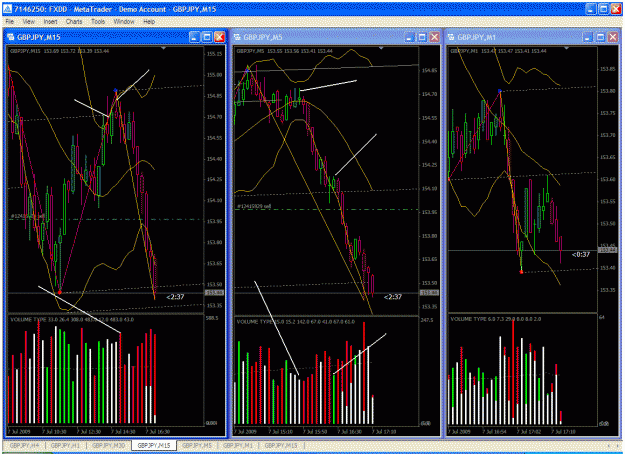Switch to the GBPJPY,M1 chart tab

click(238, 445)
